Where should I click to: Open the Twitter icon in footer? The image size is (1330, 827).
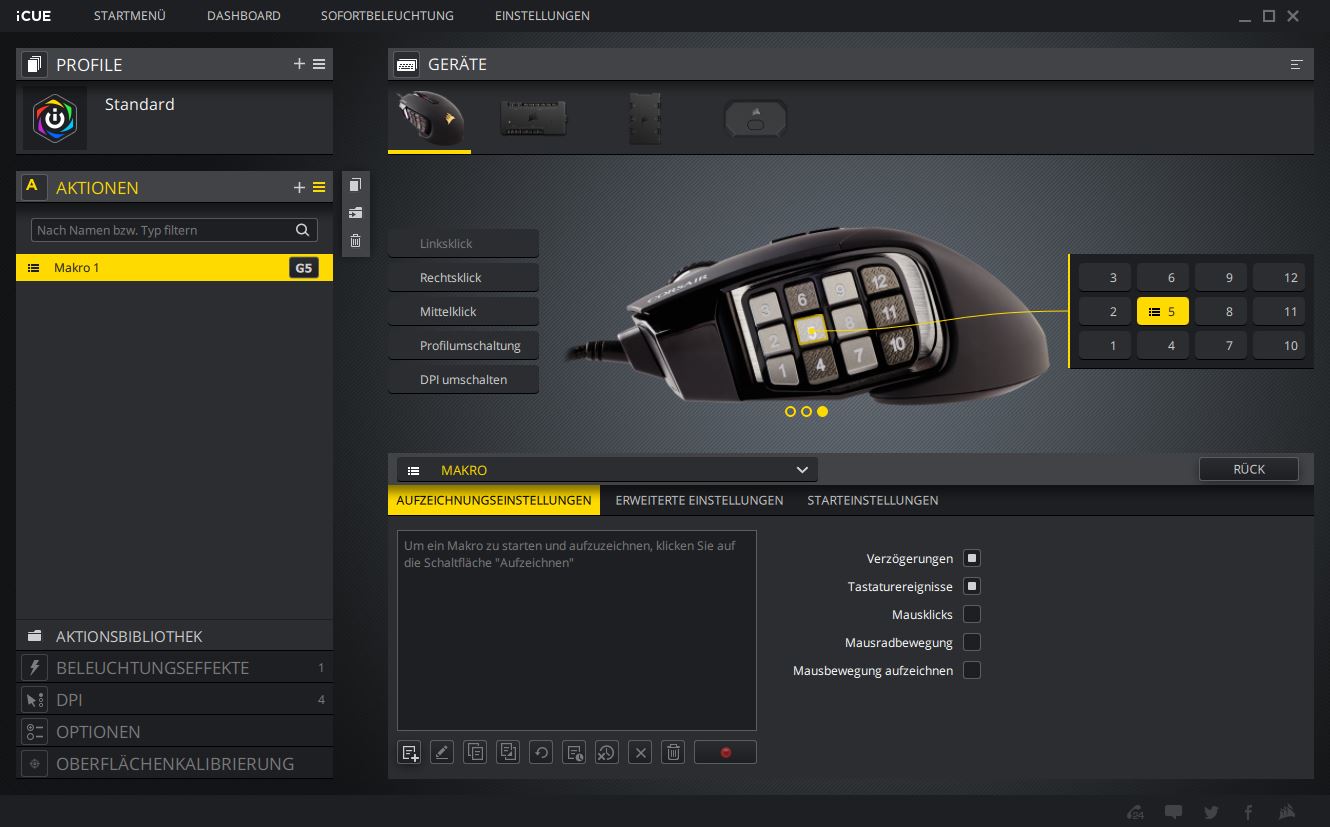[x=1211, y=812]
